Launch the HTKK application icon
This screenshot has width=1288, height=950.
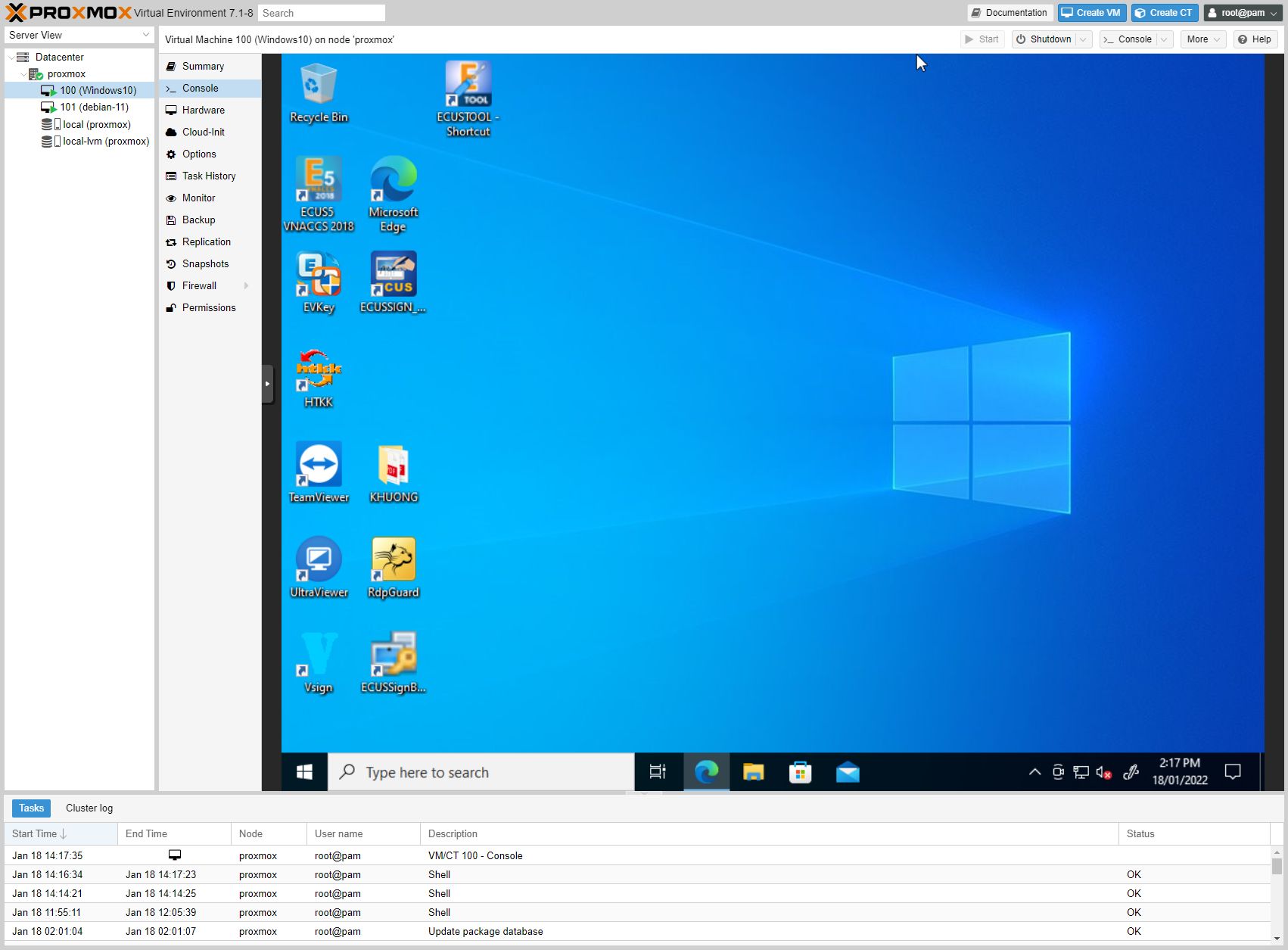coord(317,369)
